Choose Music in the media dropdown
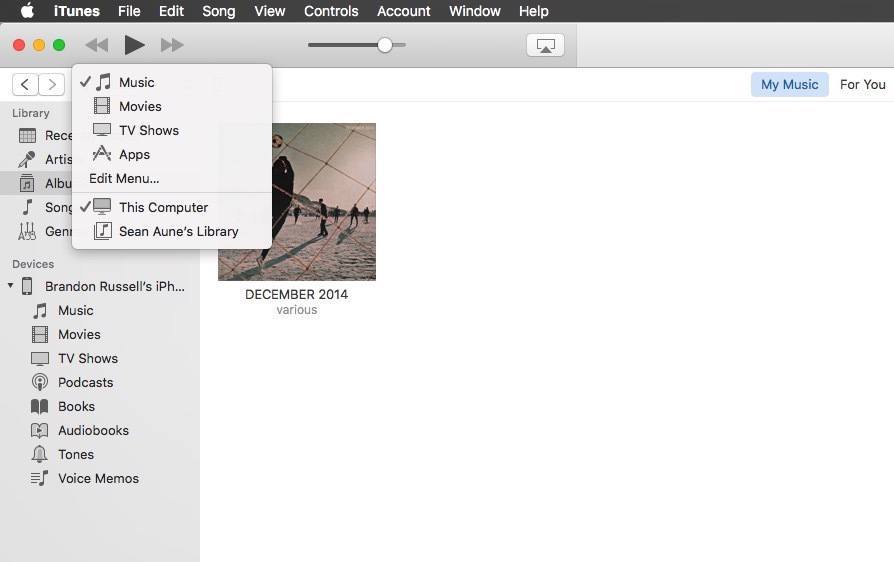 coord(137,82)
